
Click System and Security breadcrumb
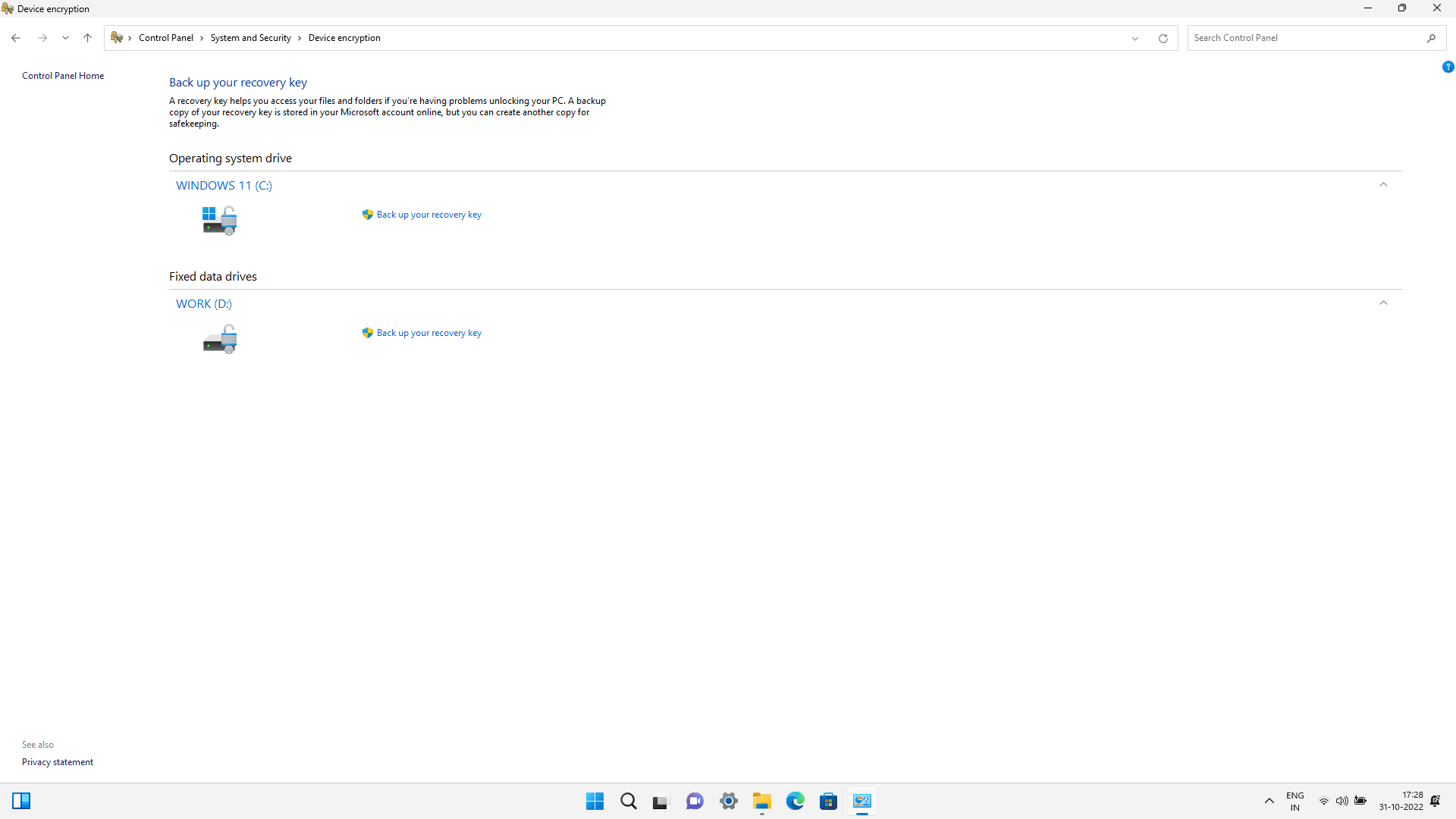250,38
